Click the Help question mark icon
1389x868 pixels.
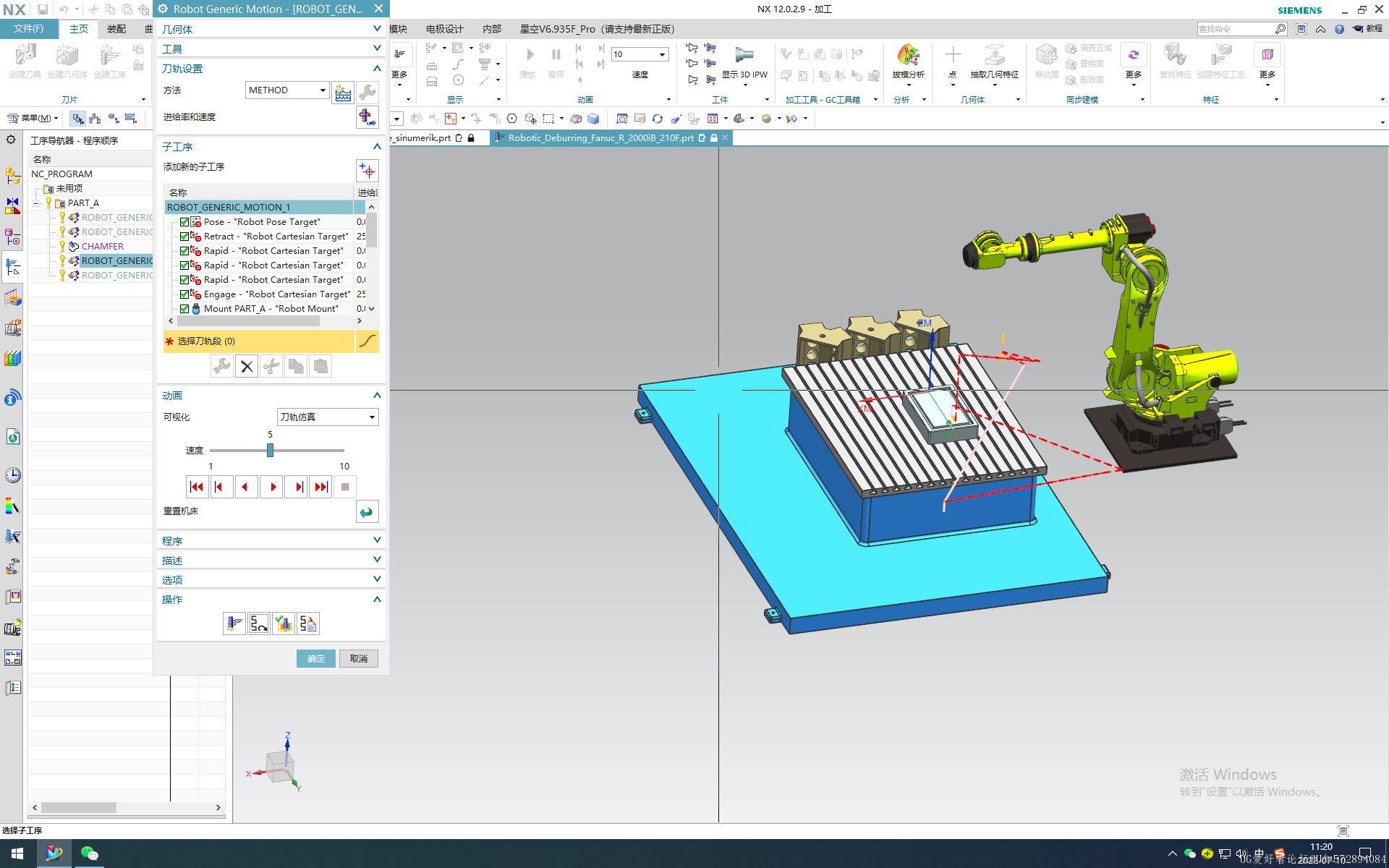click(1339, 29)
